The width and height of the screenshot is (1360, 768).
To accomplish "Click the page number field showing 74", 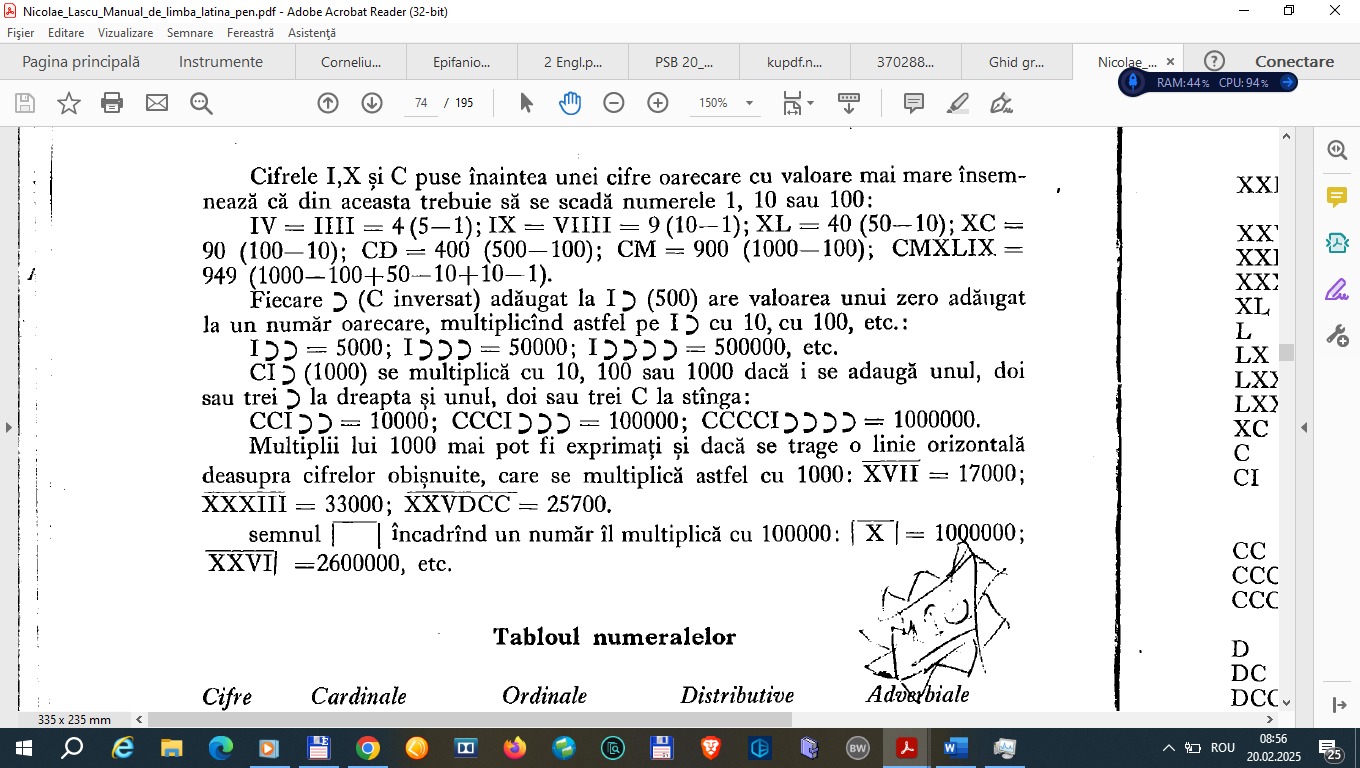I will coord(421,103).
